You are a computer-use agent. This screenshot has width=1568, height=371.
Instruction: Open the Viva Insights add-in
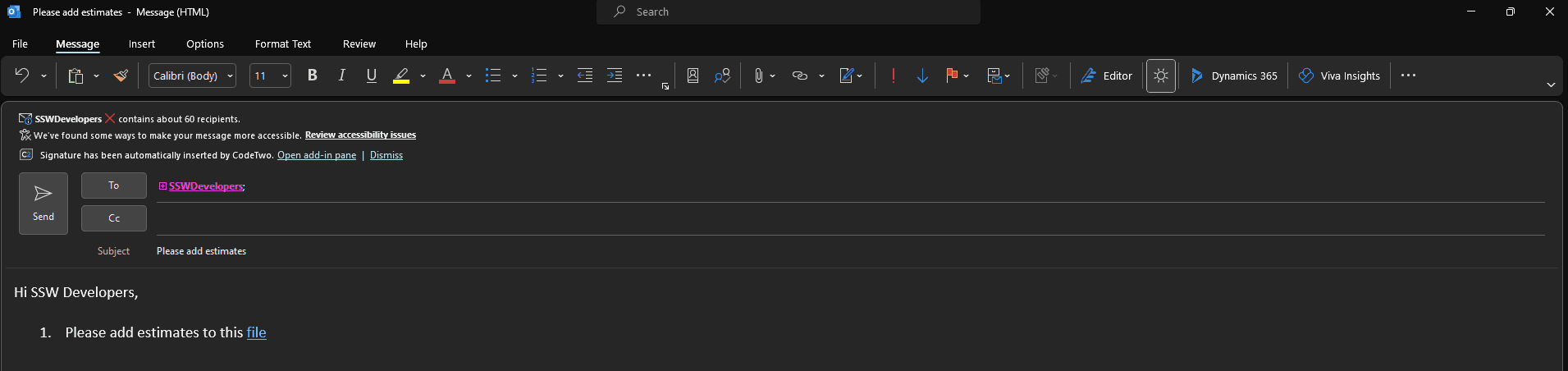pos(1339,76)
